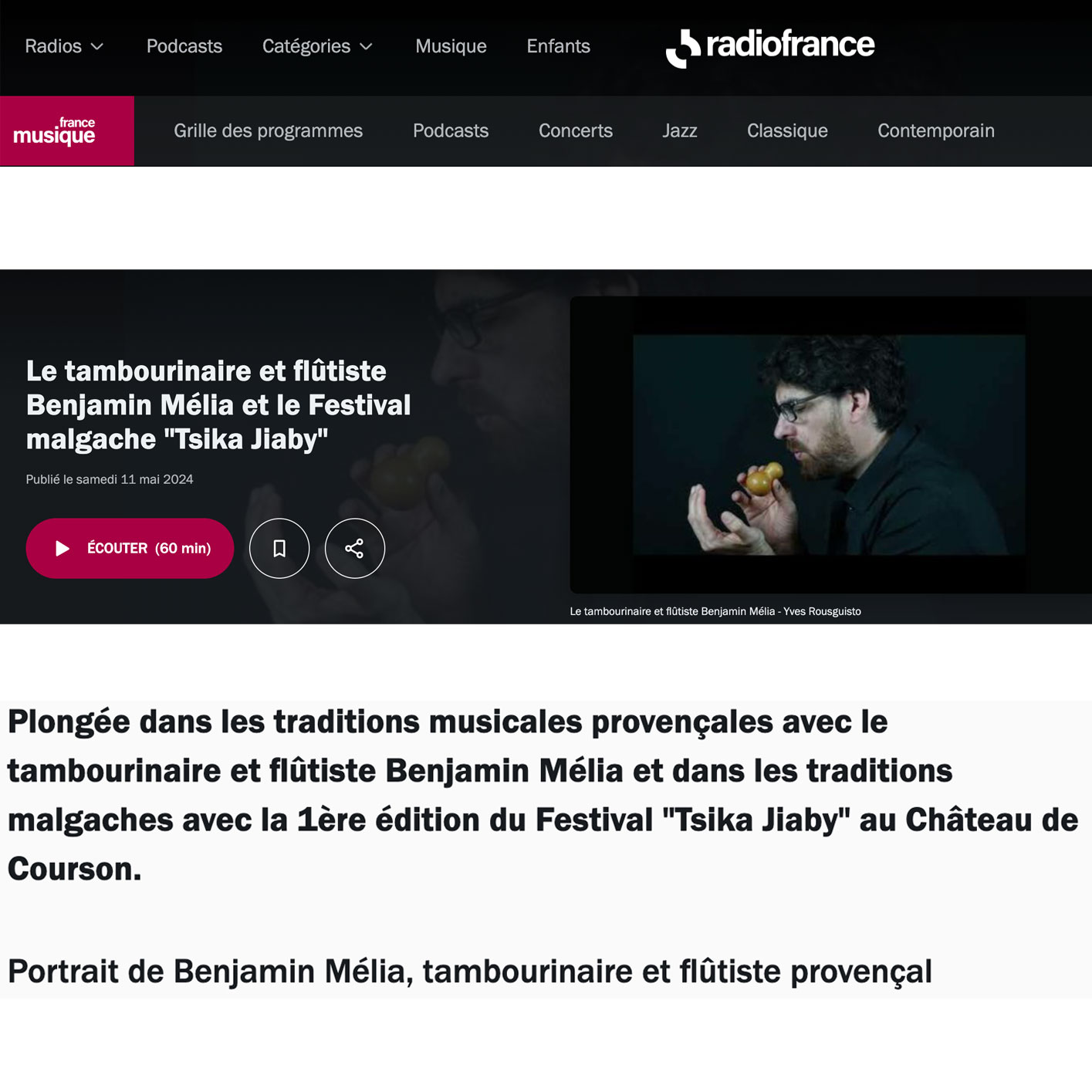This screenshot has height=1092, width=1092.
Task: Open the Contemporain section
Action: (935, 130)
